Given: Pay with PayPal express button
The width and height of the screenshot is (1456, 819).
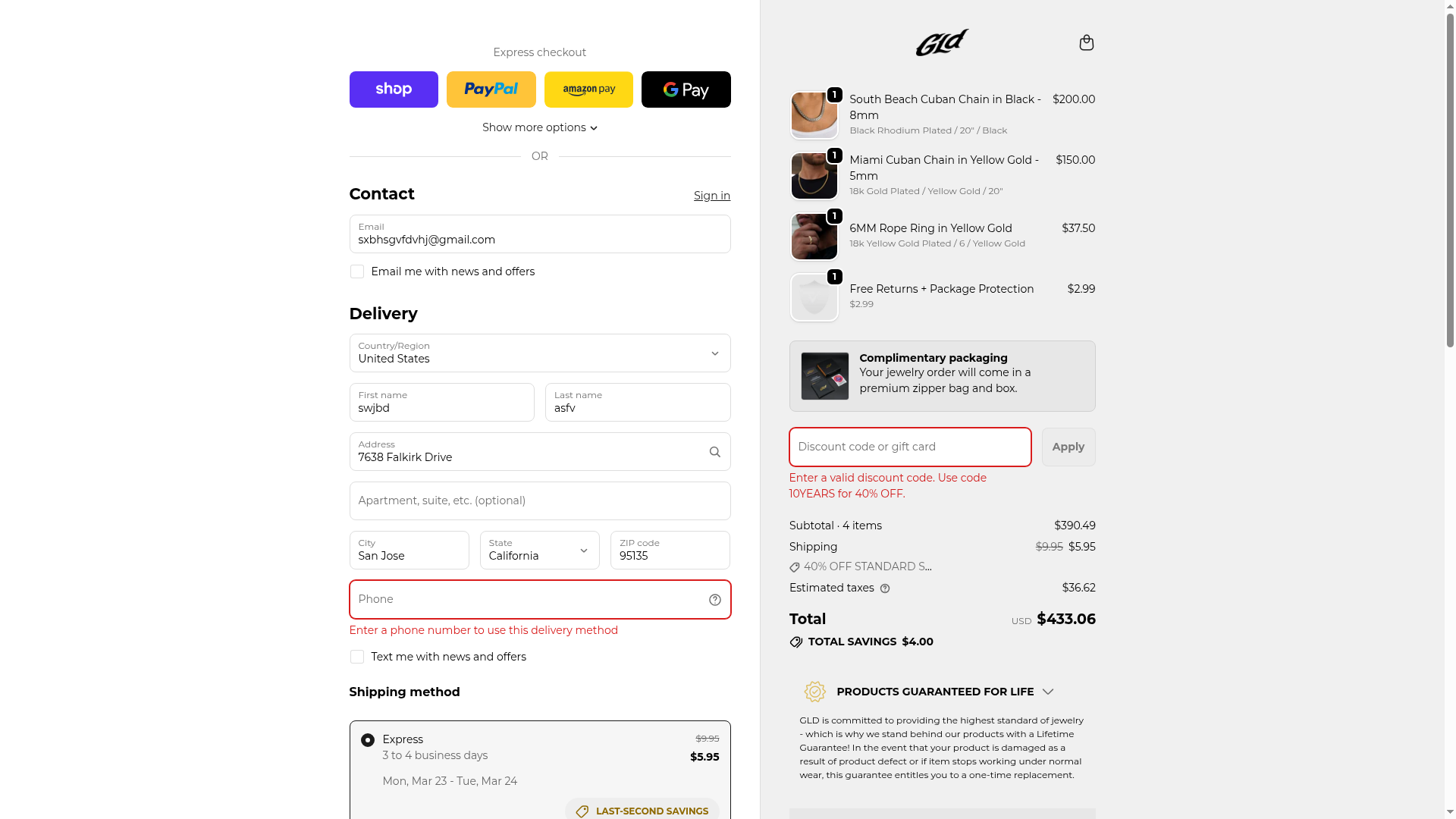Looking at the screenshot, I should [491, 89].
